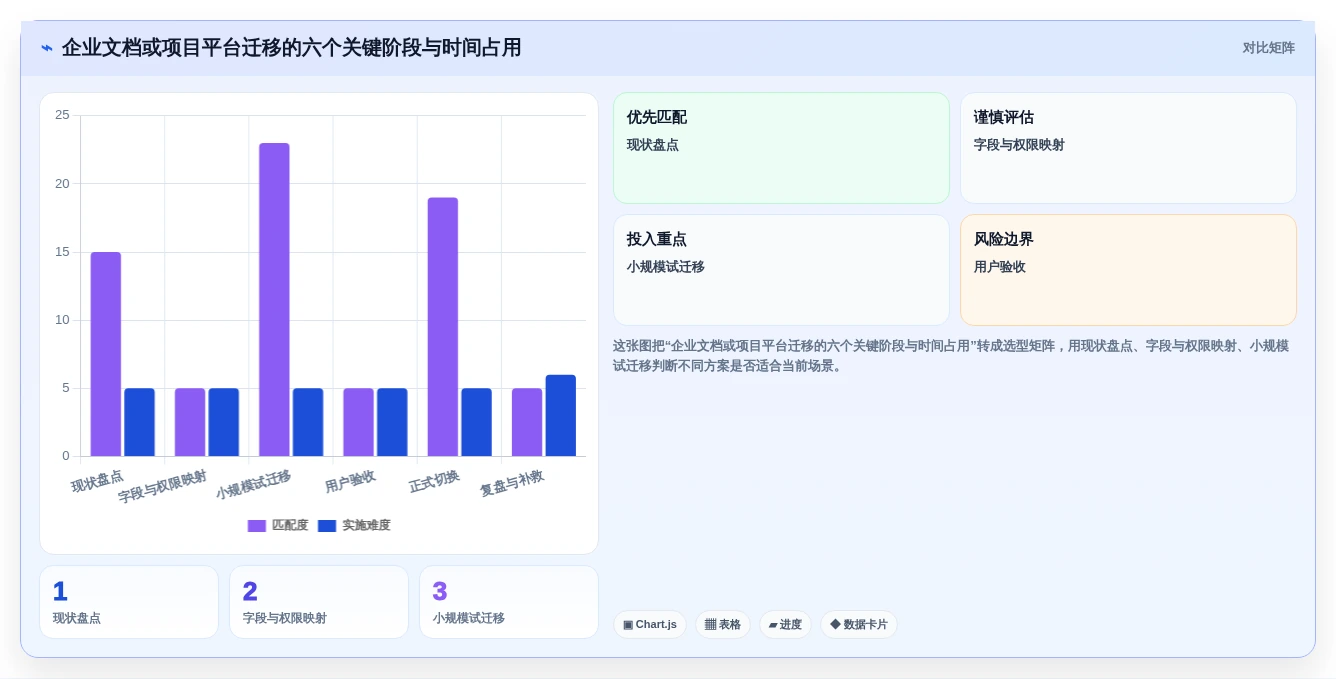Click the description paragraph about 选型矩阵
The image size is (1336, 679).
pyautogui.click(x=951, y=356)
